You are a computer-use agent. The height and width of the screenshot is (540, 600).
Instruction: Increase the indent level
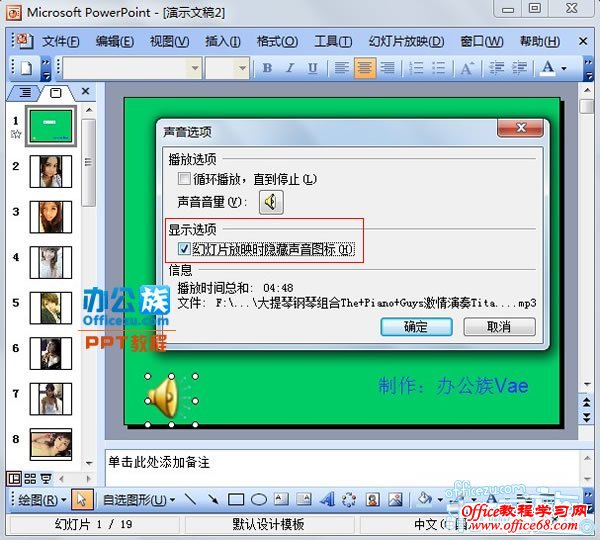(x=519, y=68)
